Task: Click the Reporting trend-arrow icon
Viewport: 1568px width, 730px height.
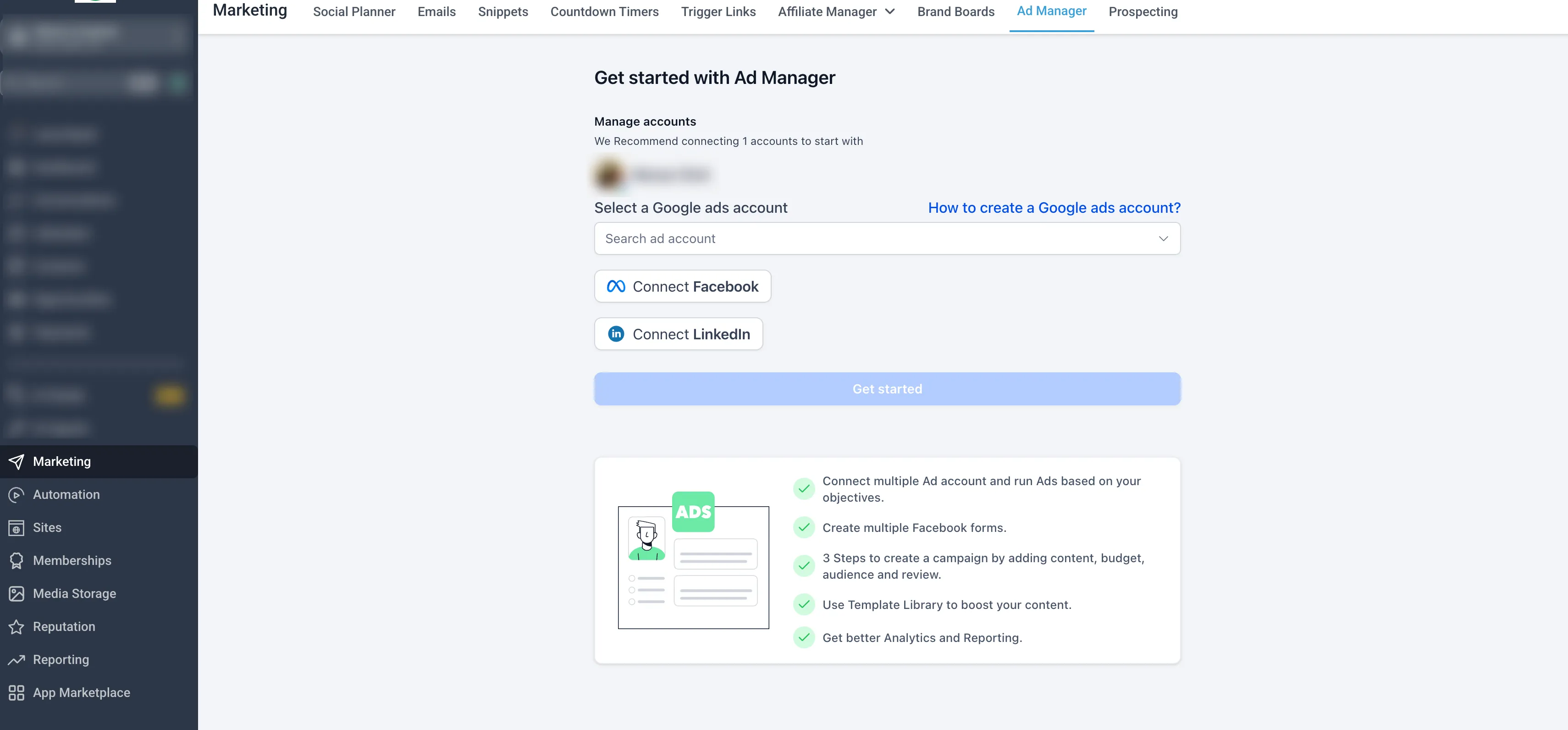Action: [x=17, y=659]
